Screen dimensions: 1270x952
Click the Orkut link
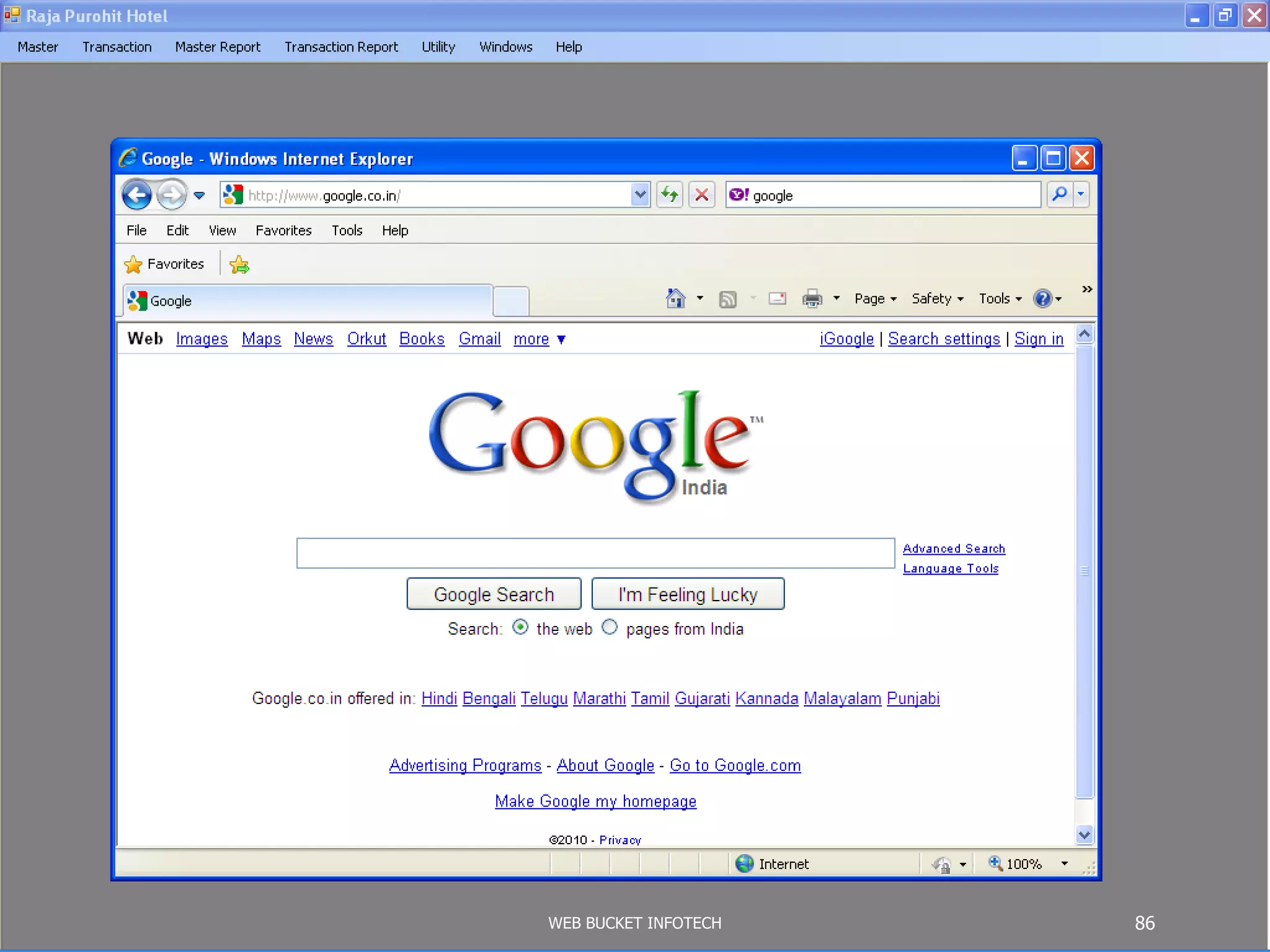point(366,339)
